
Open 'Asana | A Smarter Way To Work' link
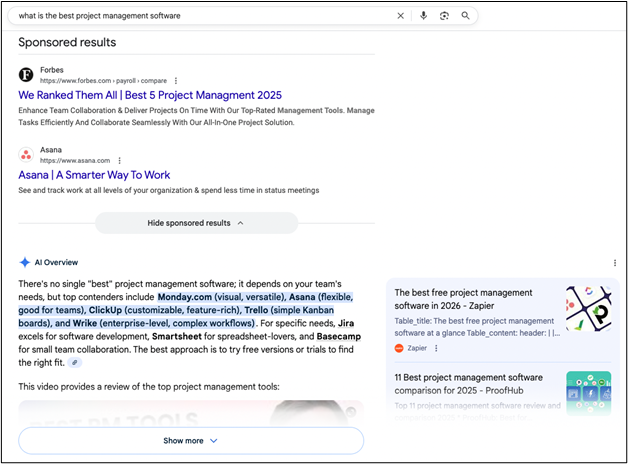[x=94, y=175]
